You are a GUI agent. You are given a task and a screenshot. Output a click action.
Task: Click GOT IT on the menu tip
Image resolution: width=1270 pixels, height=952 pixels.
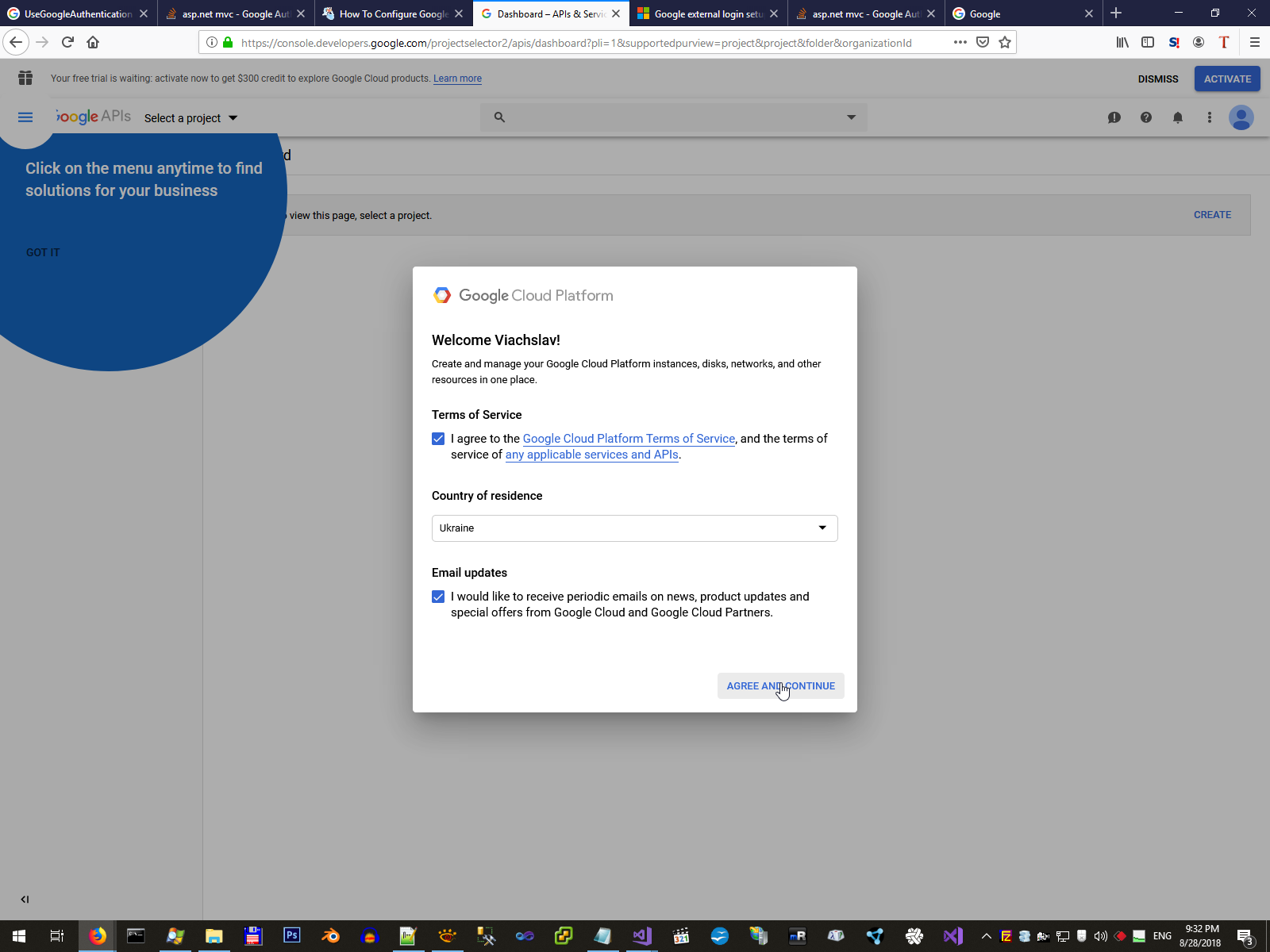43,252
